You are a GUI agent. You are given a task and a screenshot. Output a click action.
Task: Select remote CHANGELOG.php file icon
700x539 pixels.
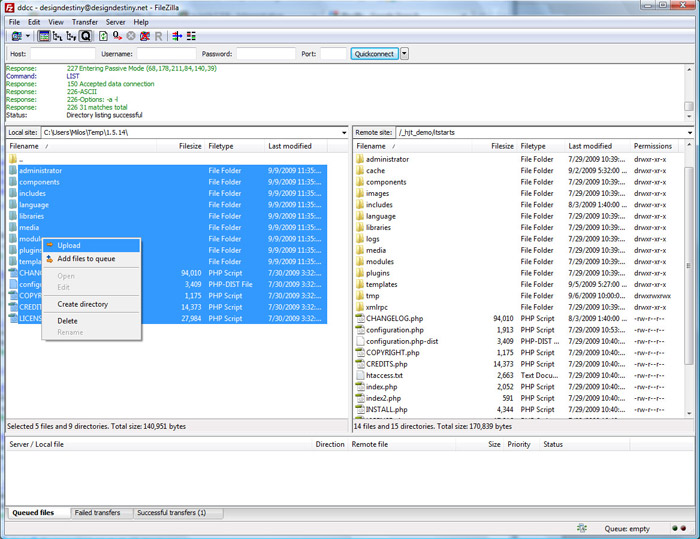pos(360,318)
